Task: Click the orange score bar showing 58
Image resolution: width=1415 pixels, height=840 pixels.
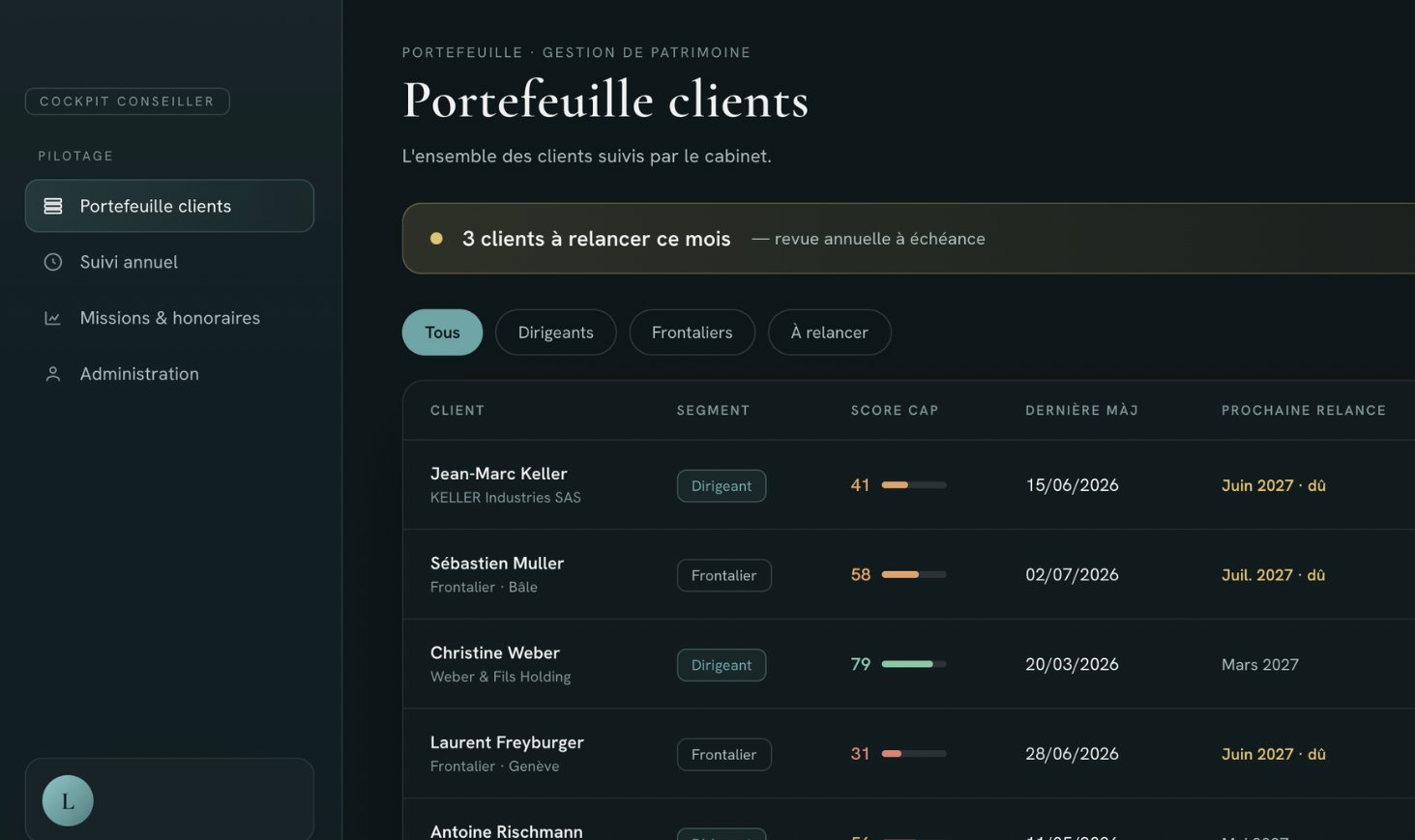Action: coord(914,574)
